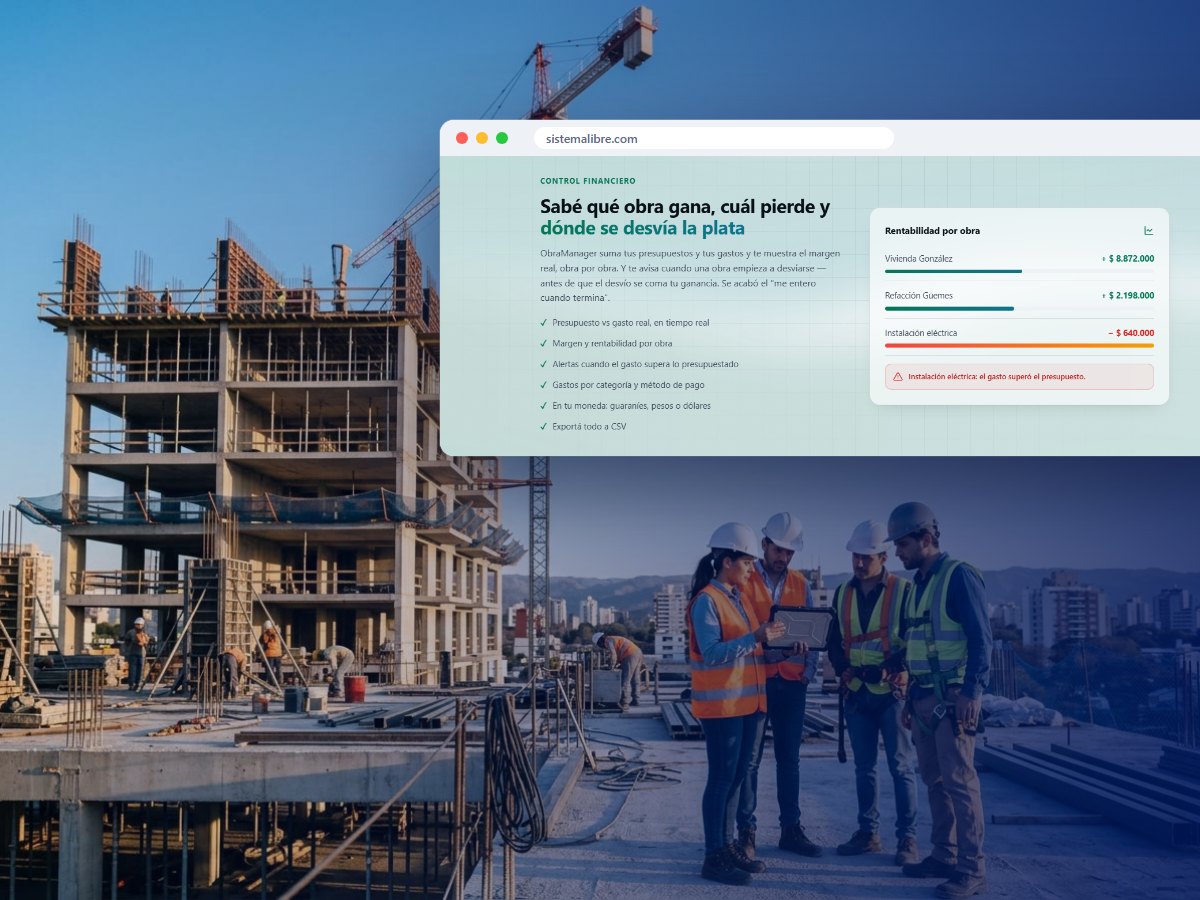Click the checkmark beside Presupuesto vs gasto real
The image size is (1200, 900).
click(x=543, y=323)
